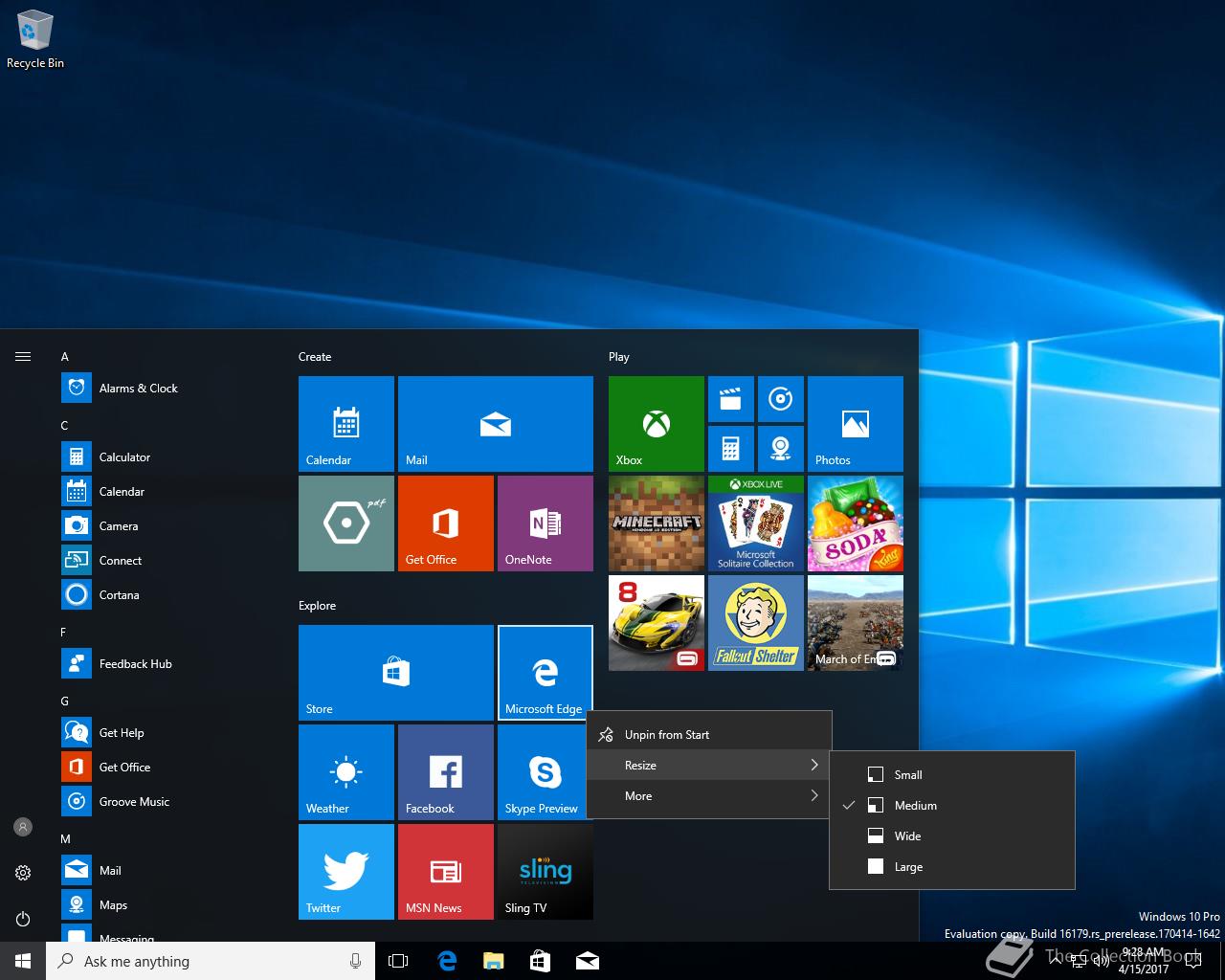The height and width of the screenshot is (980, 1225).
Task: Click the Create group title
Action: click(315, 357)
